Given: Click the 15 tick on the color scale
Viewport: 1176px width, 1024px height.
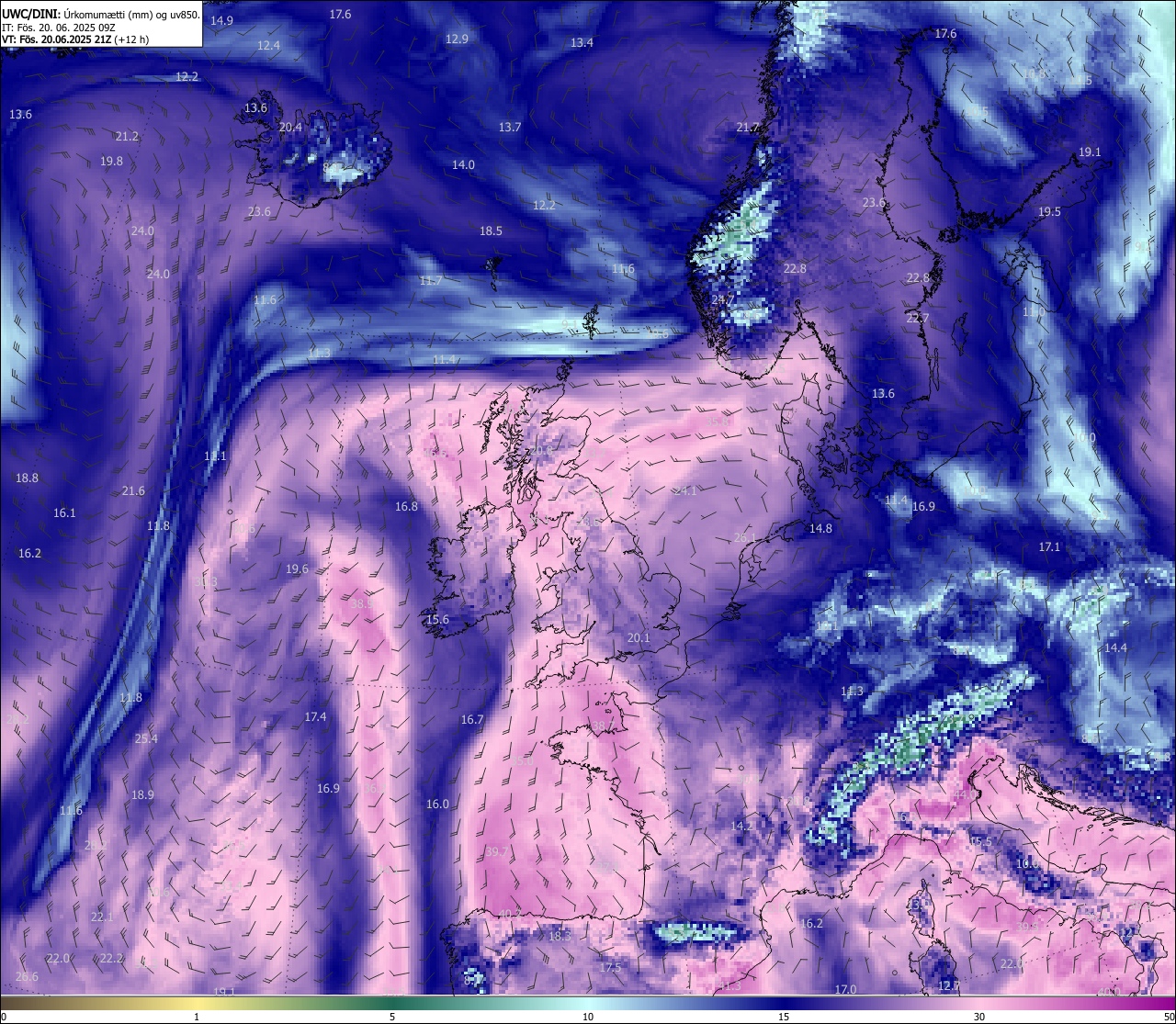Looking at the screenshot, I should tap(784, 1016).
